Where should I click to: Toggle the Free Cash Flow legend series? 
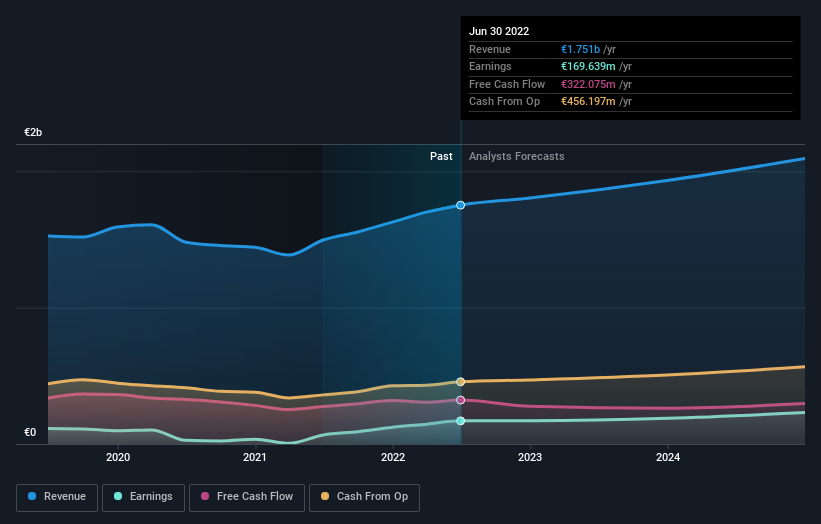click(x=247, y=497)
